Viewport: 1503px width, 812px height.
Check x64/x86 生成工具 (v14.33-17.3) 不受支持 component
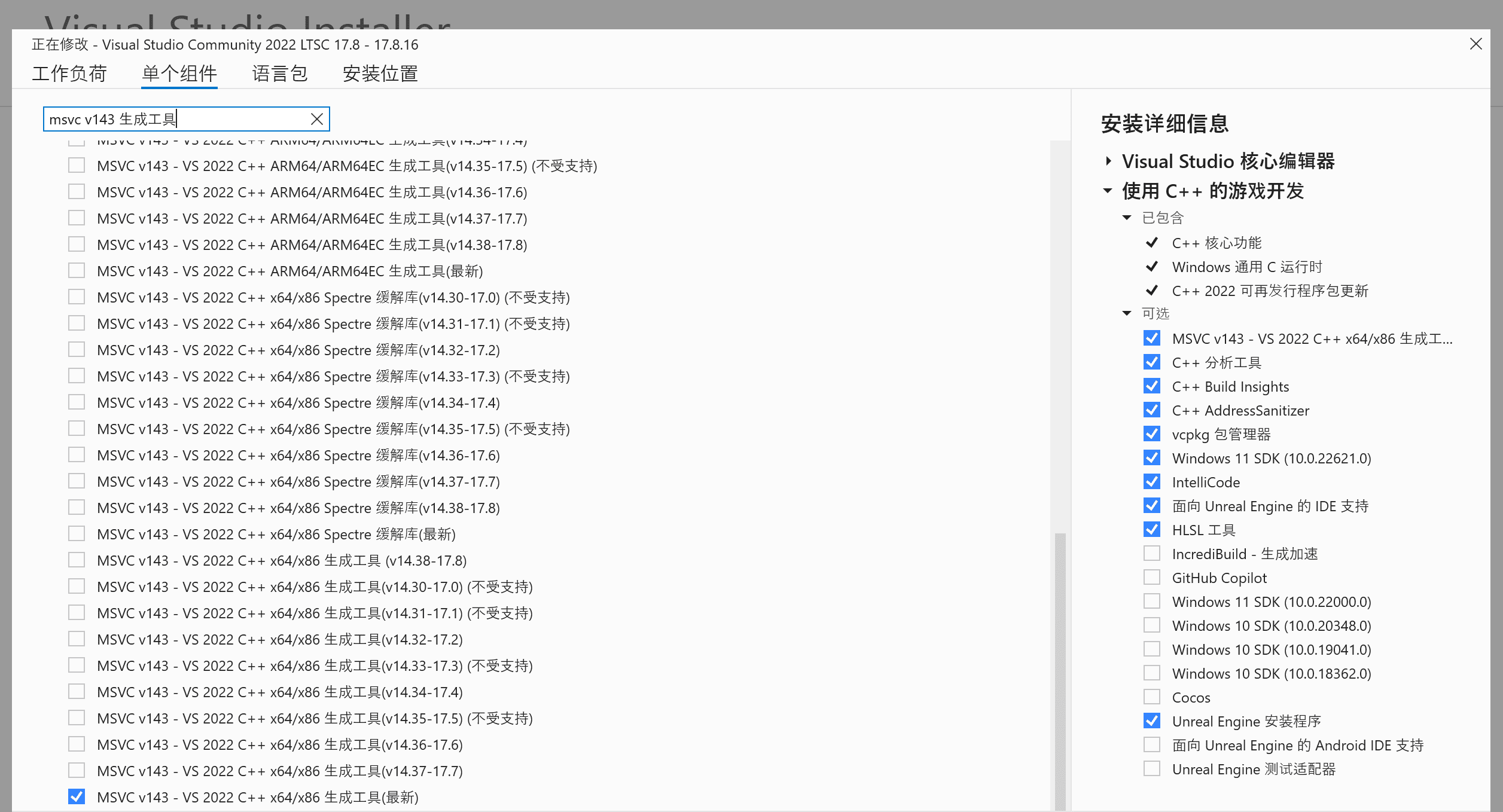click(77, 665)
